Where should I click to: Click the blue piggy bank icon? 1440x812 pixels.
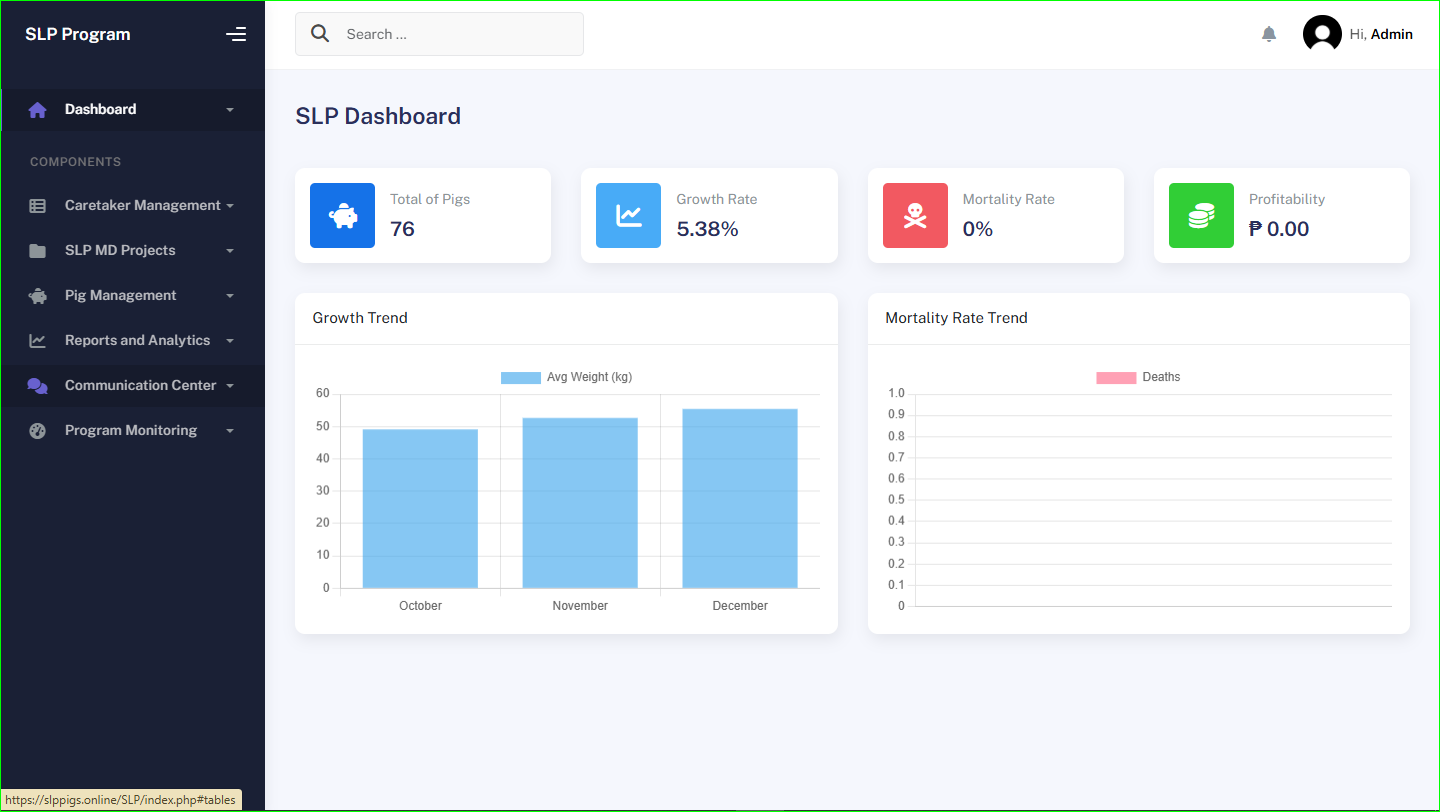tap(342, 215)
